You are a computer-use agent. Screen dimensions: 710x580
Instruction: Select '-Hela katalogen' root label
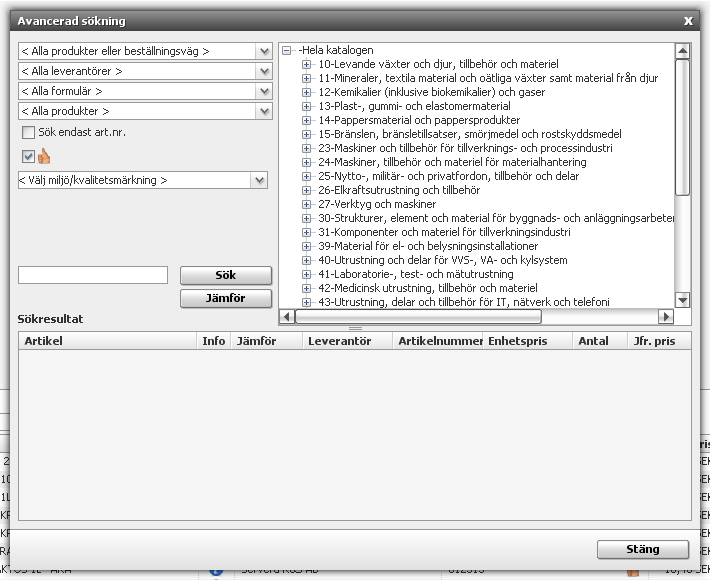(x=336, y=50)
